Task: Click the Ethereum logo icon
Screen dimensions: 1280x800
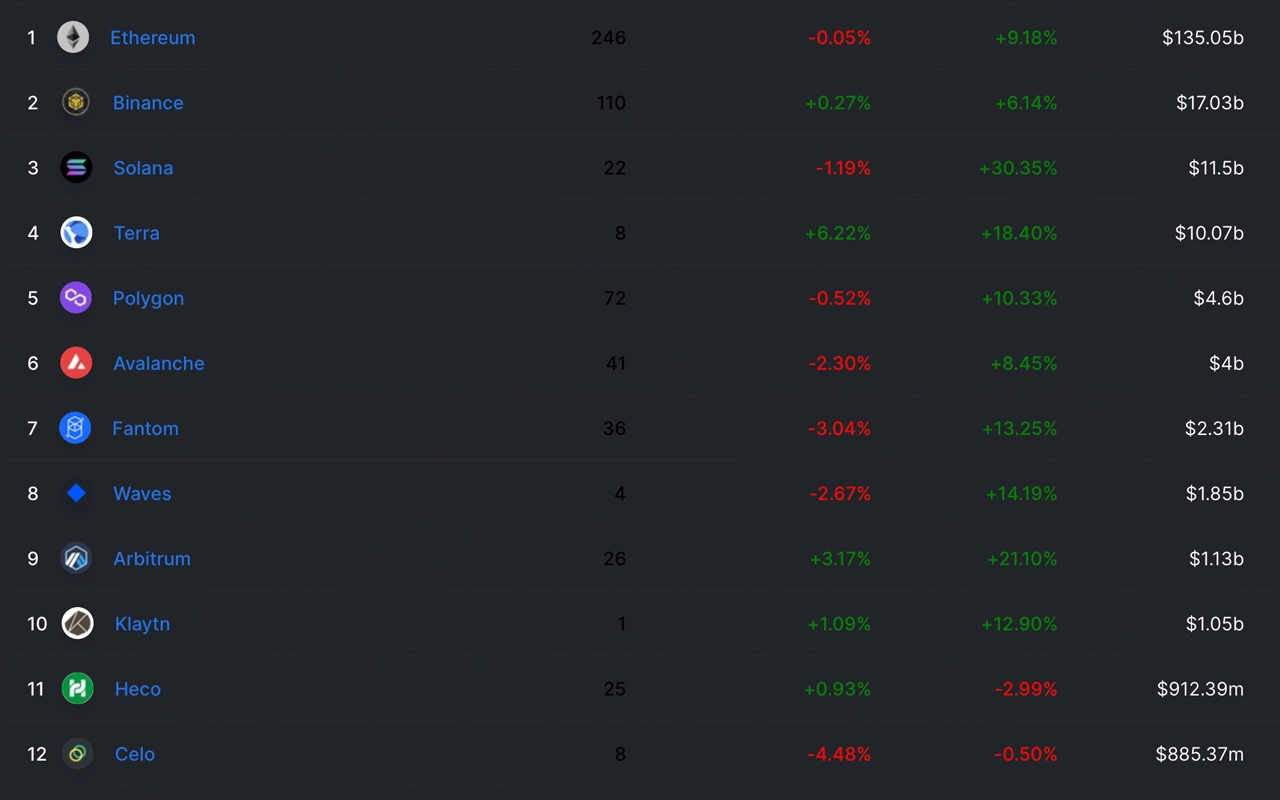Action: [x=73, y=38]
